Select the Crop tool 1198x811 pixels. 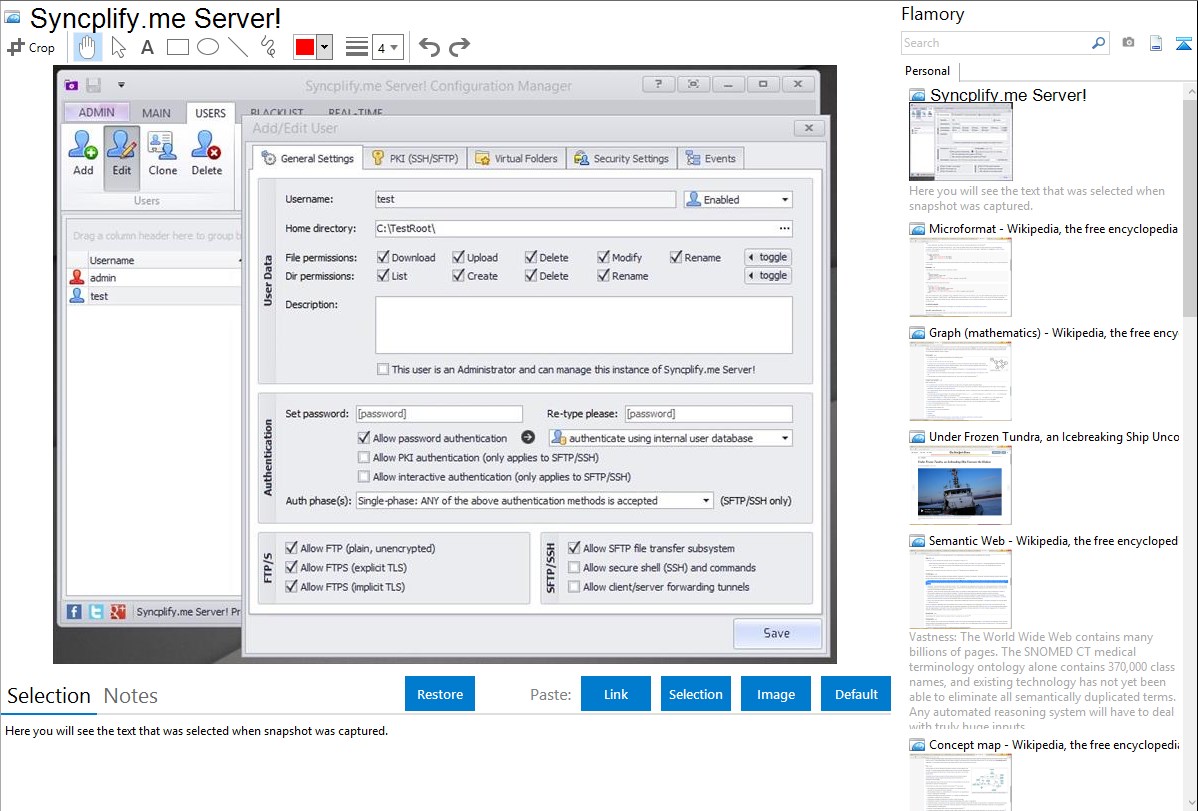[31, 47]
